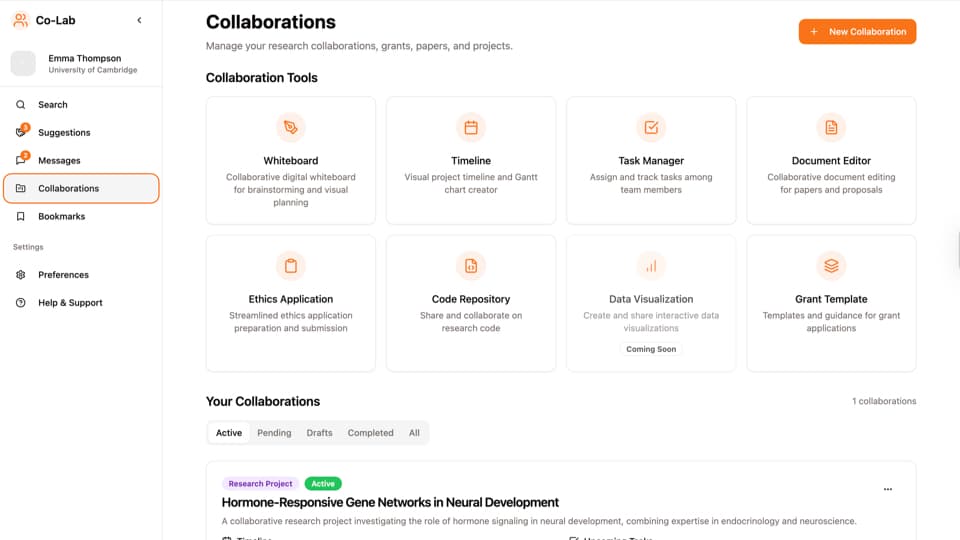This screenshot has height=540, width=960.
Task: Open Messages via its chat bubble icon
Action: tap(21, 160)
